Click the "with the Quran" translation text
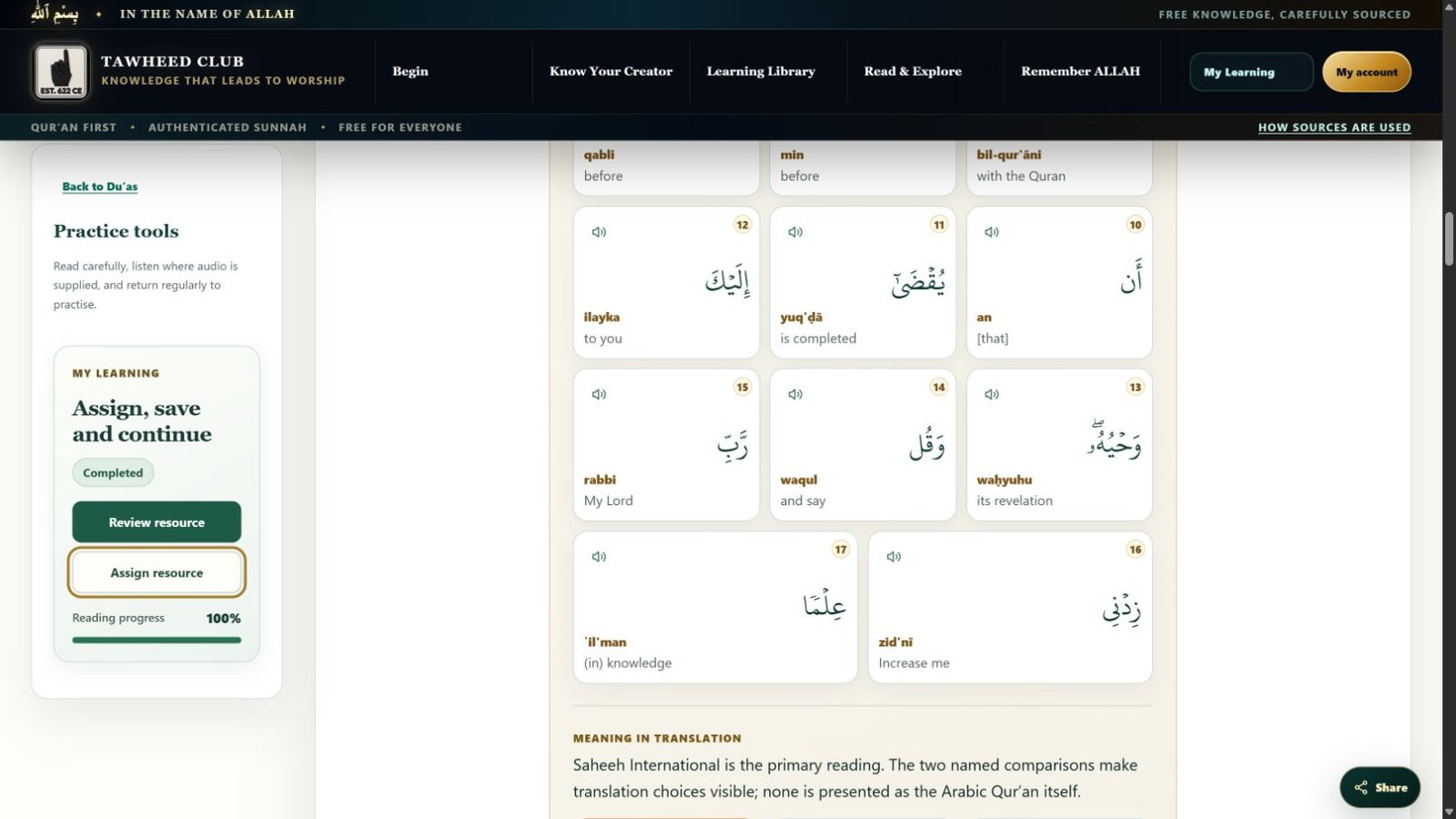Screen dimensions: 1456x819 1021,176
